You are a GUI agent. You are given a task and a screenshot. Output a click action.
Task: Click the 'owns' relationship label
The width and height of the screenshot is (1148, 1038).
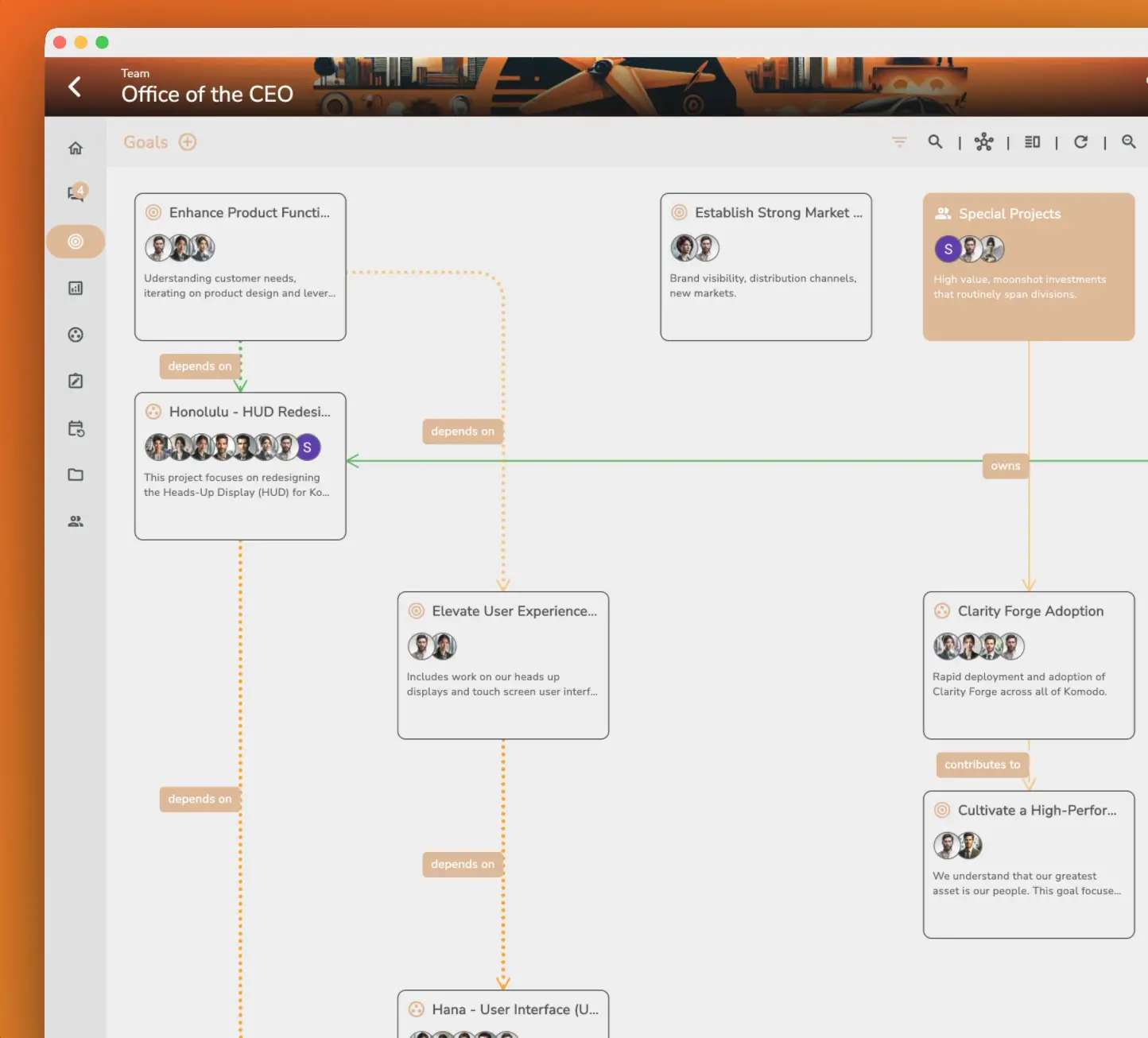coord(1006,466)
